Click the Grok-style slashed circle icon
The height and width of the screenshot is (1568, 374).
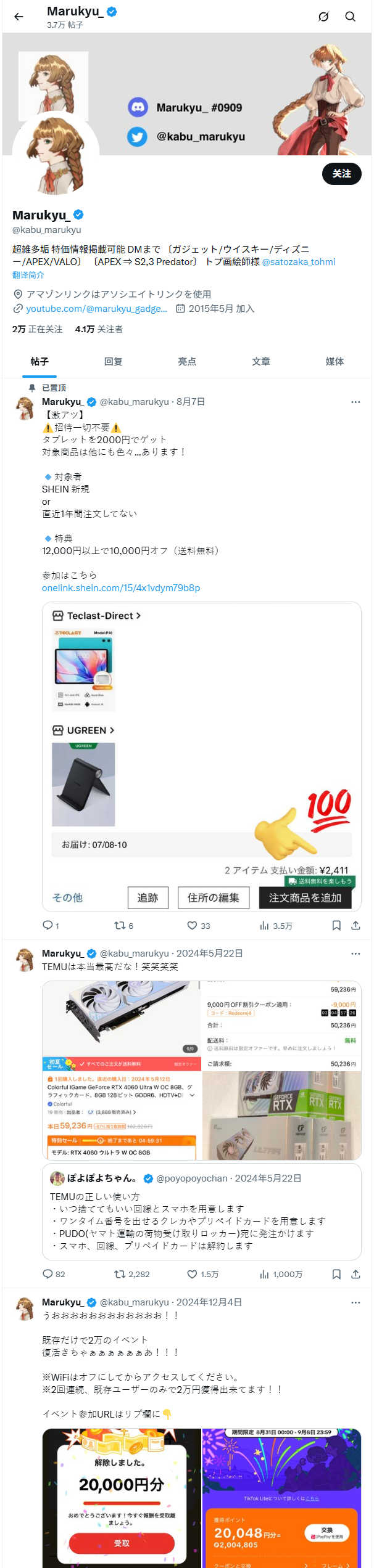click(323, 17)
